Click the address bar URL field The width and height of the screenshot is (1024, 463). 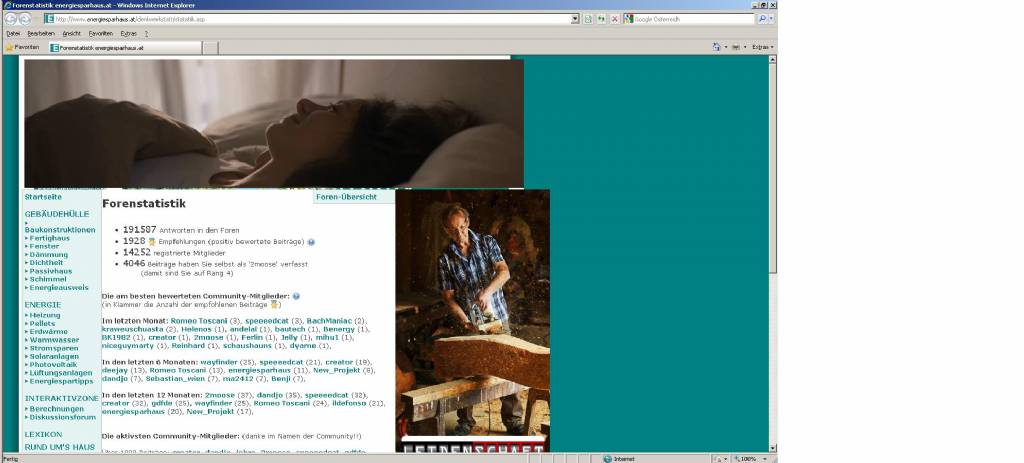(312, 19)
